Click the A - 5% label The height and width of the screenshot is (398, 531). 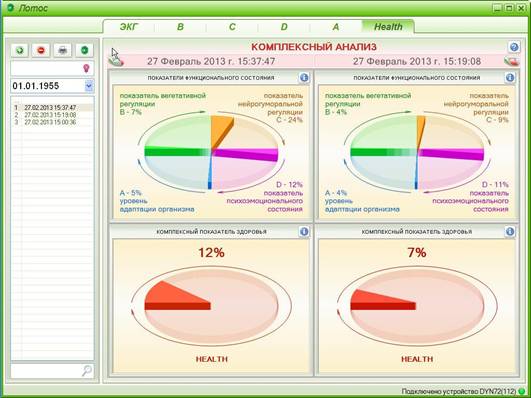pyautogui.click(x=131, y=193)
